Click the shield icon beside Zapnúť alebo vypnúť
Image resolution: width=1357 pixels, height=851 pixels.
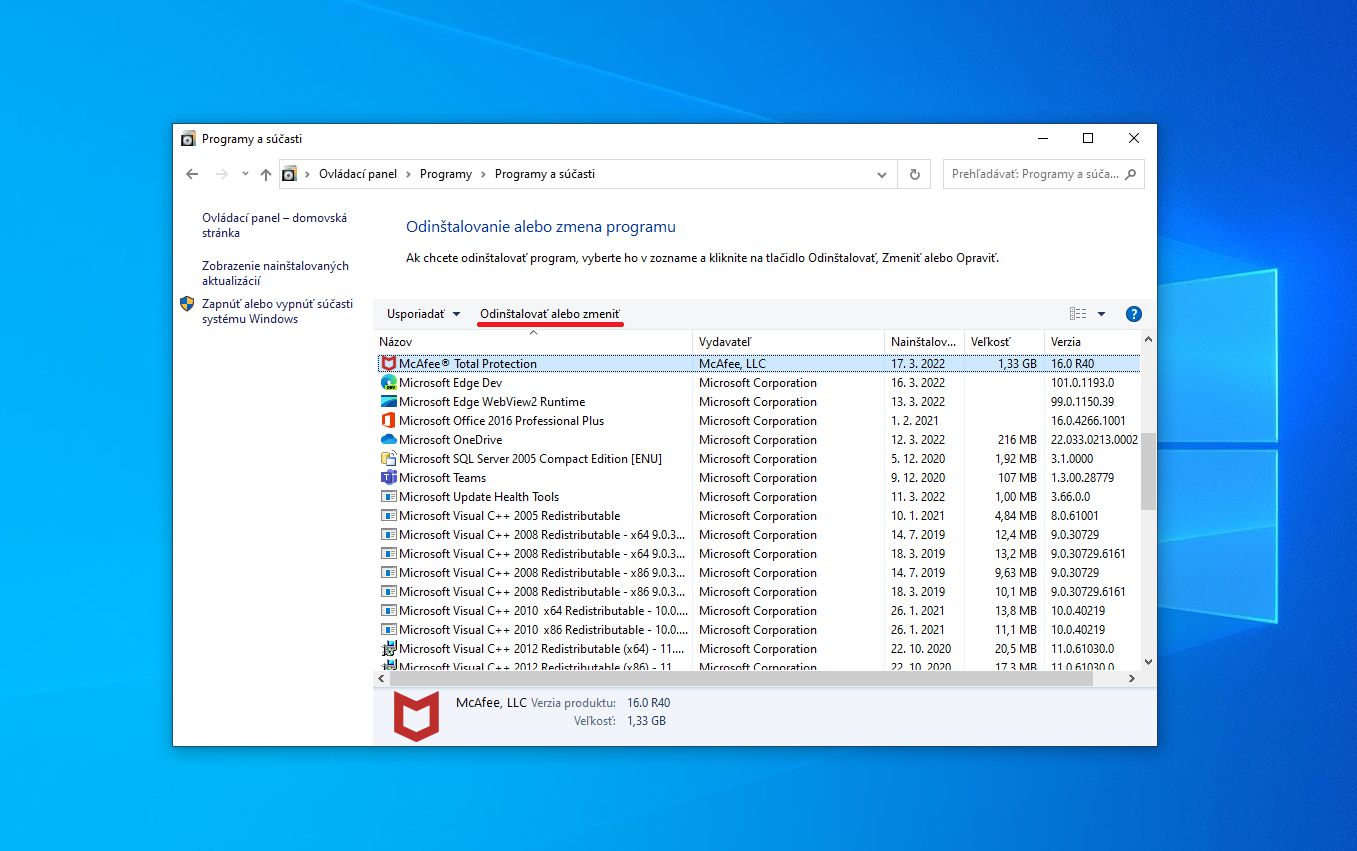point(187,304)
